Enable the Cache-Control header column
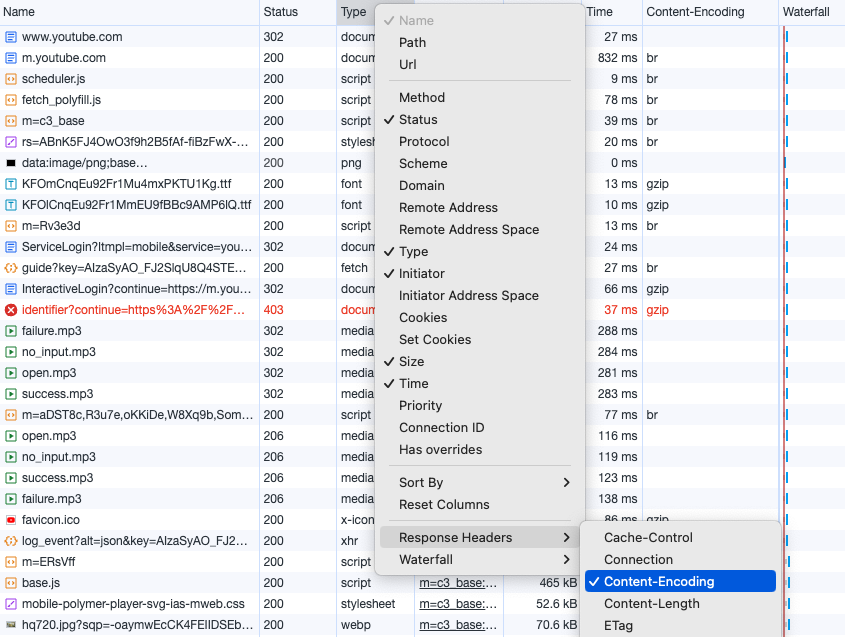 click(648, 538)
